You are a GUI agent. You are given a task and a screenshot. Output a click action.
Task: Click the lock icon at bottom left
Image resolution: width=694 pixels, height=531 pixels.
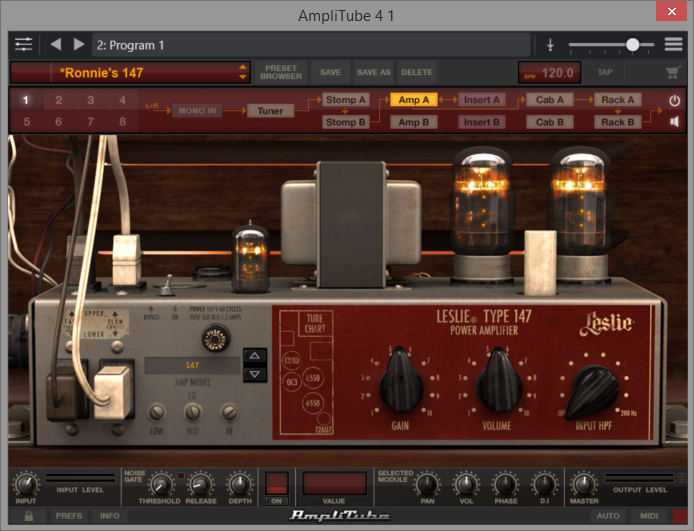pyautogui.click(x=29, y=516)
